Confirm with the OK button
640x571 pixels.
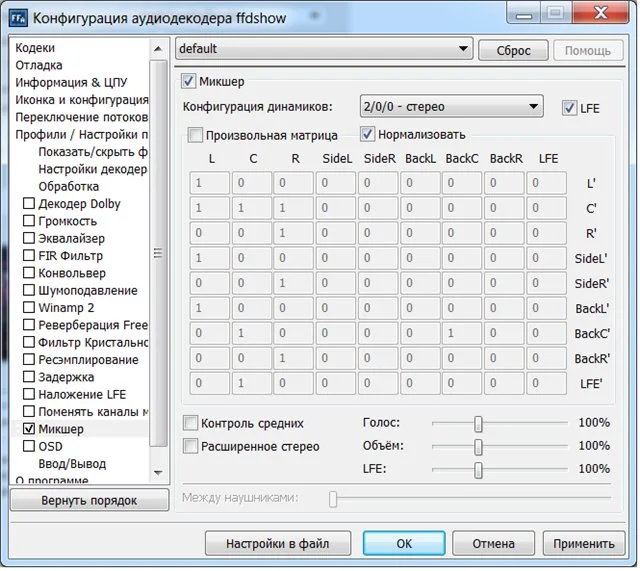click(x=405, y=544)
